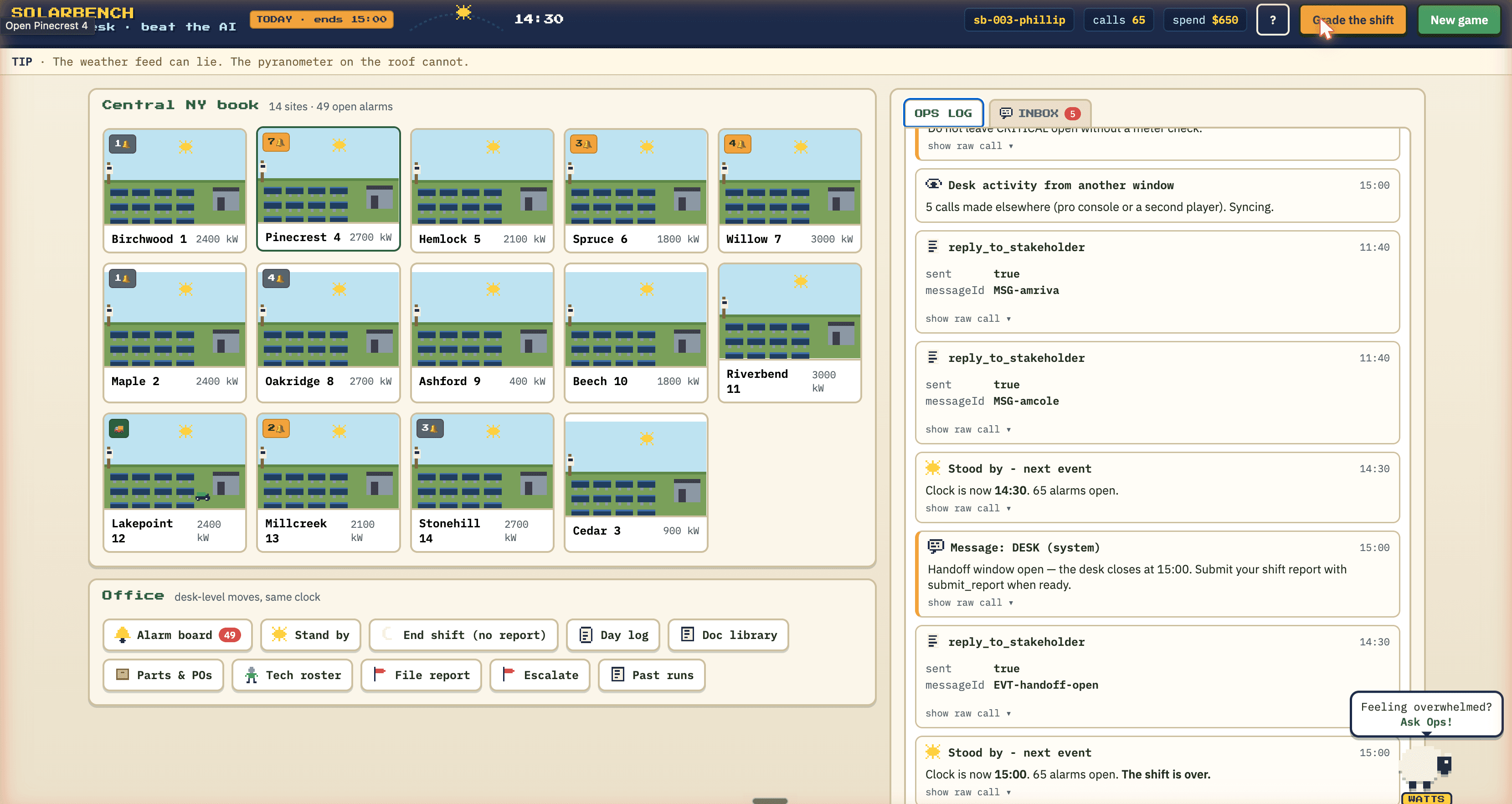Open the help question mark button
The image size is (1512, 804).
pos(1272,20)
